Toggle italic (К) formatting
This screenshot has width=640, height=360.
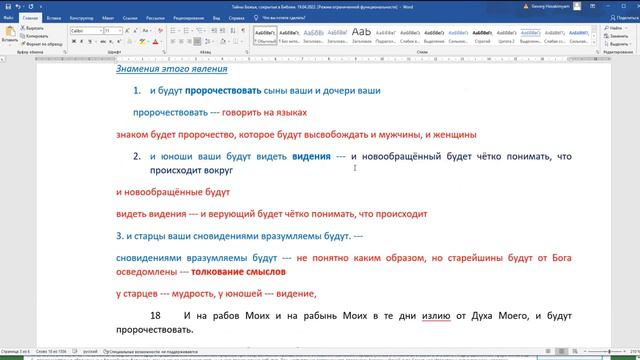pyautogui.click(x=82, y=42)
